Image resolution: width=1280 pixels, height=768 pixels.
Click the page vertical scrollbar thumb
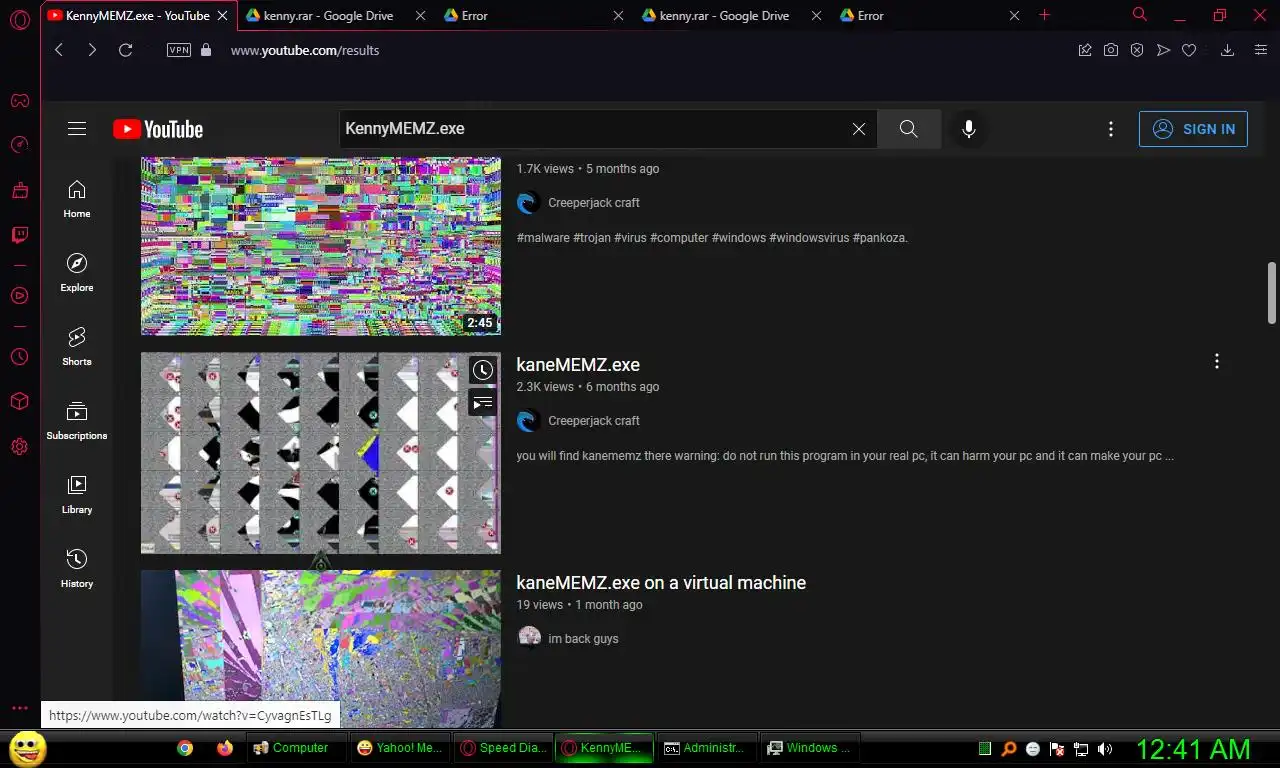tap(1272, 293)
